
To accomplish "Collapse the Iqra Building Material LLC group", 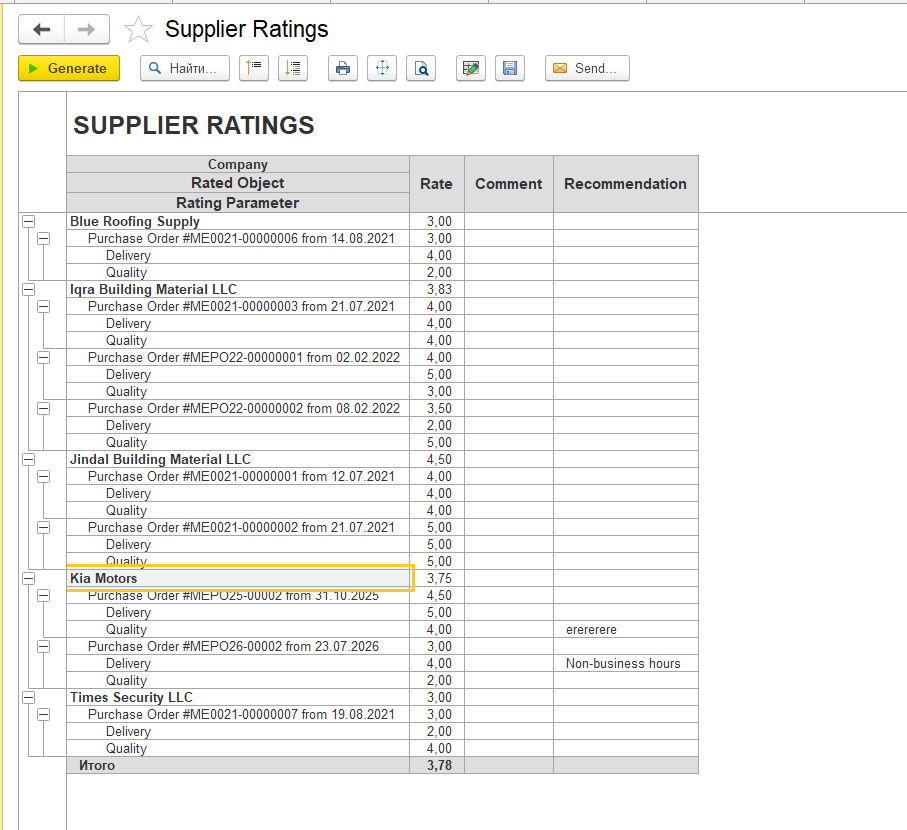I will 28,289.
